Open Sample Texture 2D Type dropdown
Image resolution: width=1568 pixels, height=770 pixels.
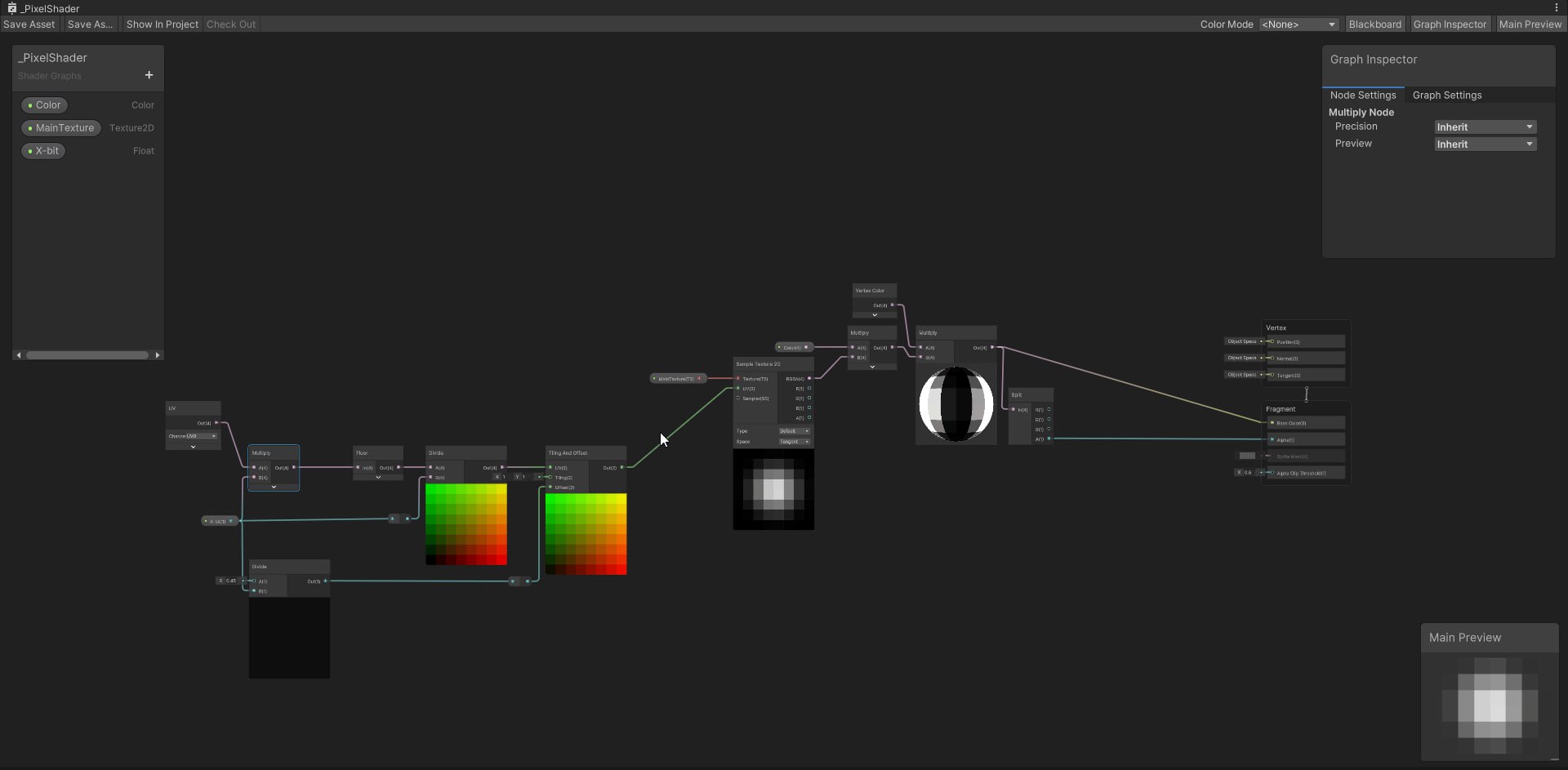[794, 431]
